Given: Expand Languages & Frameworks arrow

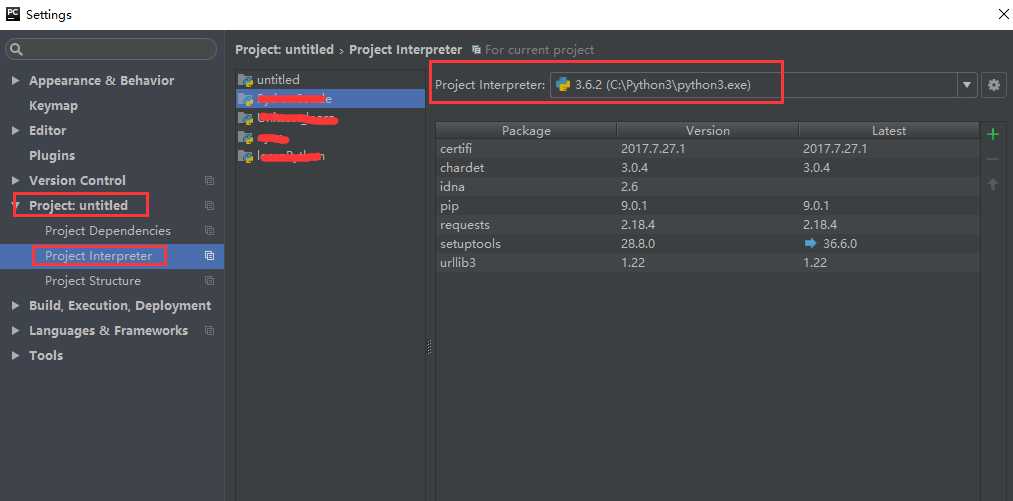Looking at the screenshot, I should (x=16, y=330).
